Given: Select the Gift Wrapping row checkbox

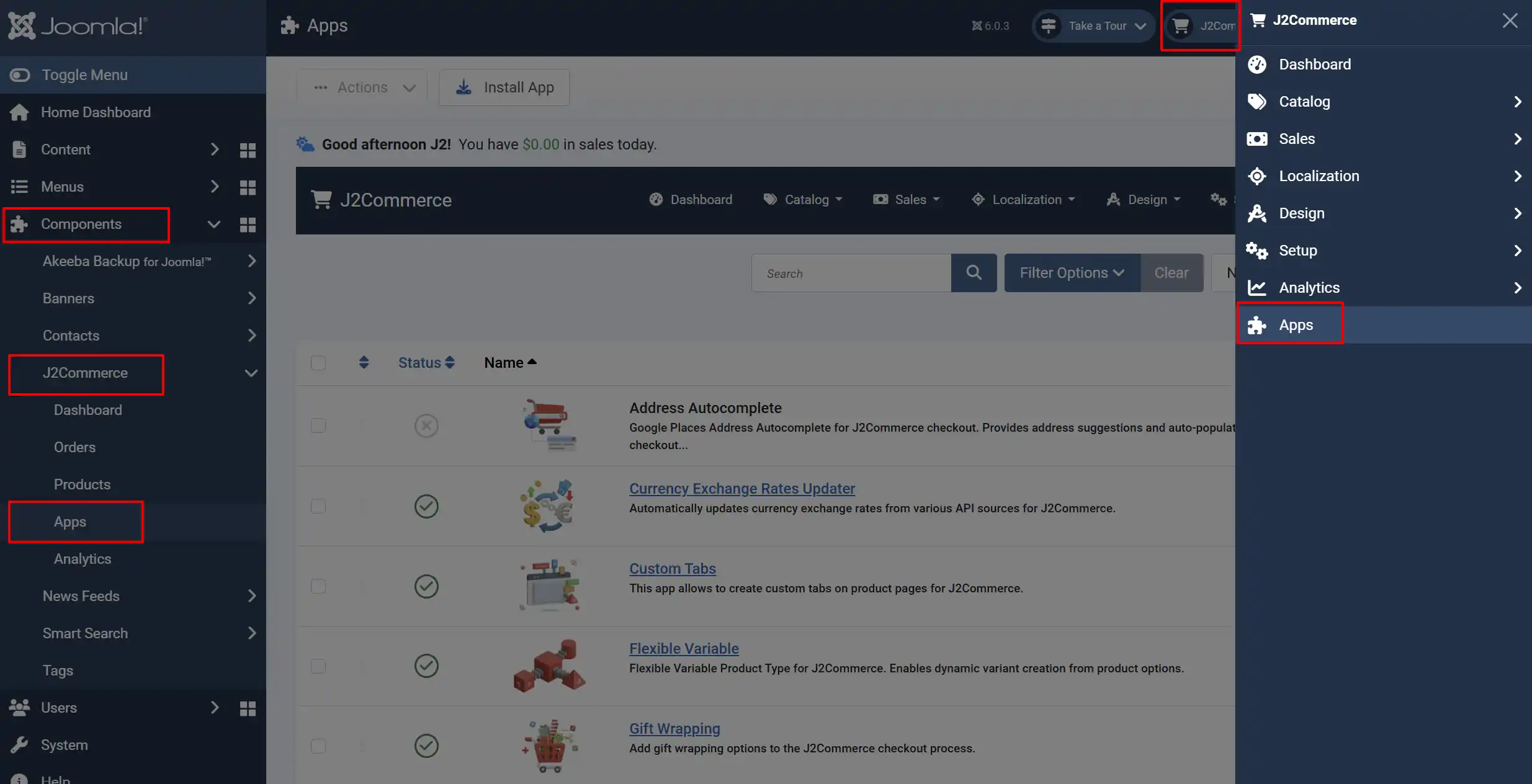Looking at the screenshot, I should (318, 746).
